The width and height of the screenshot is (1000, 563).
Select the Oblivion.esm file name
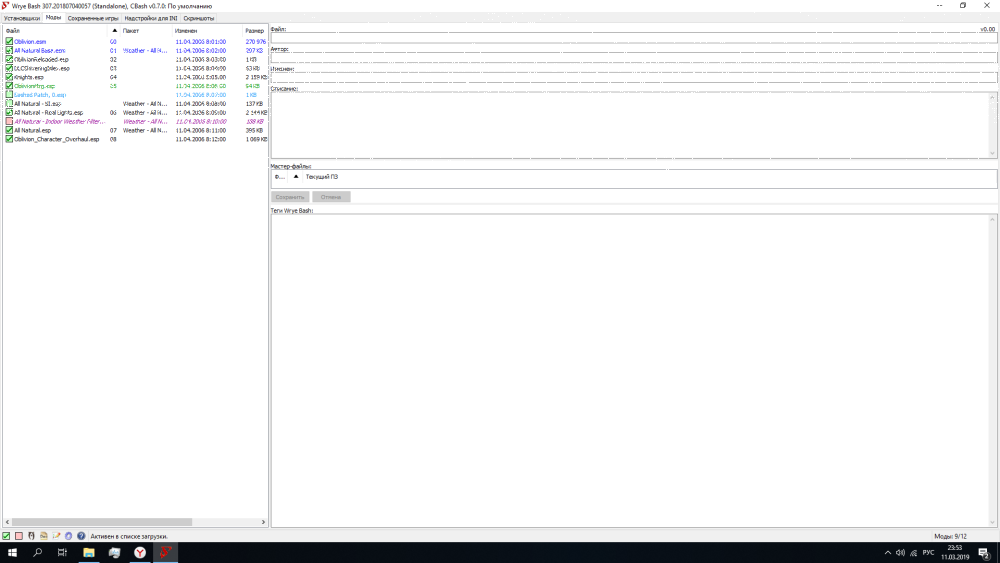[x=30, y=41]
